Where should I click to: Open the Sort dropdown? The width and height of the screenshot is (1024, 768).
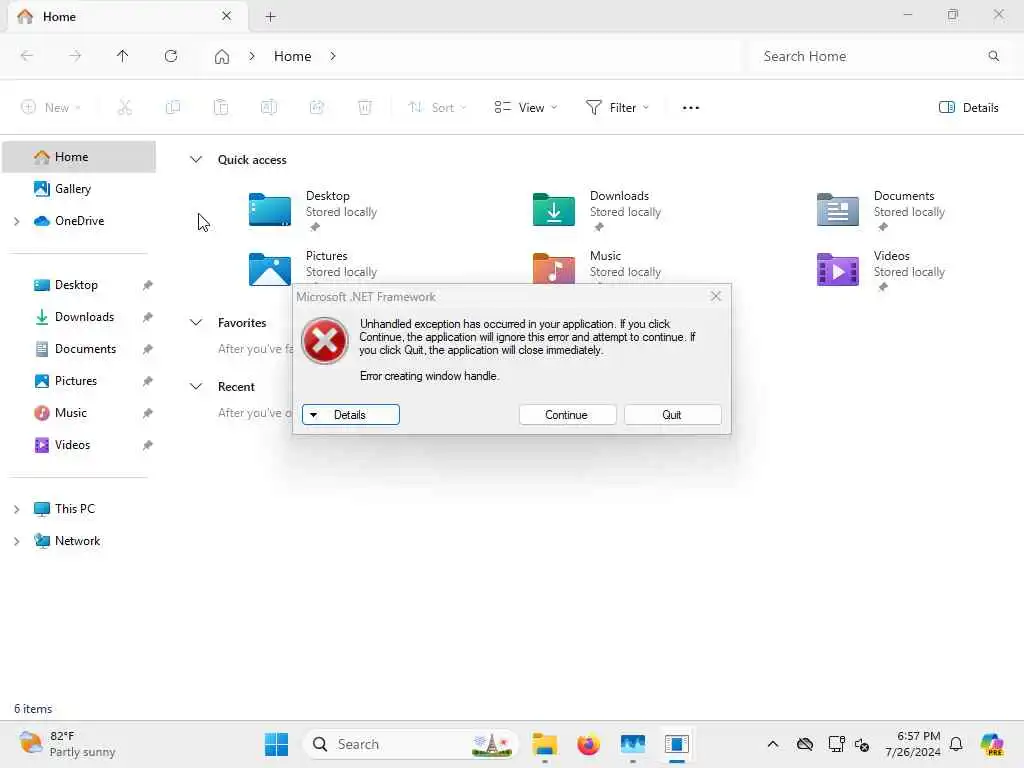point(437,108)
